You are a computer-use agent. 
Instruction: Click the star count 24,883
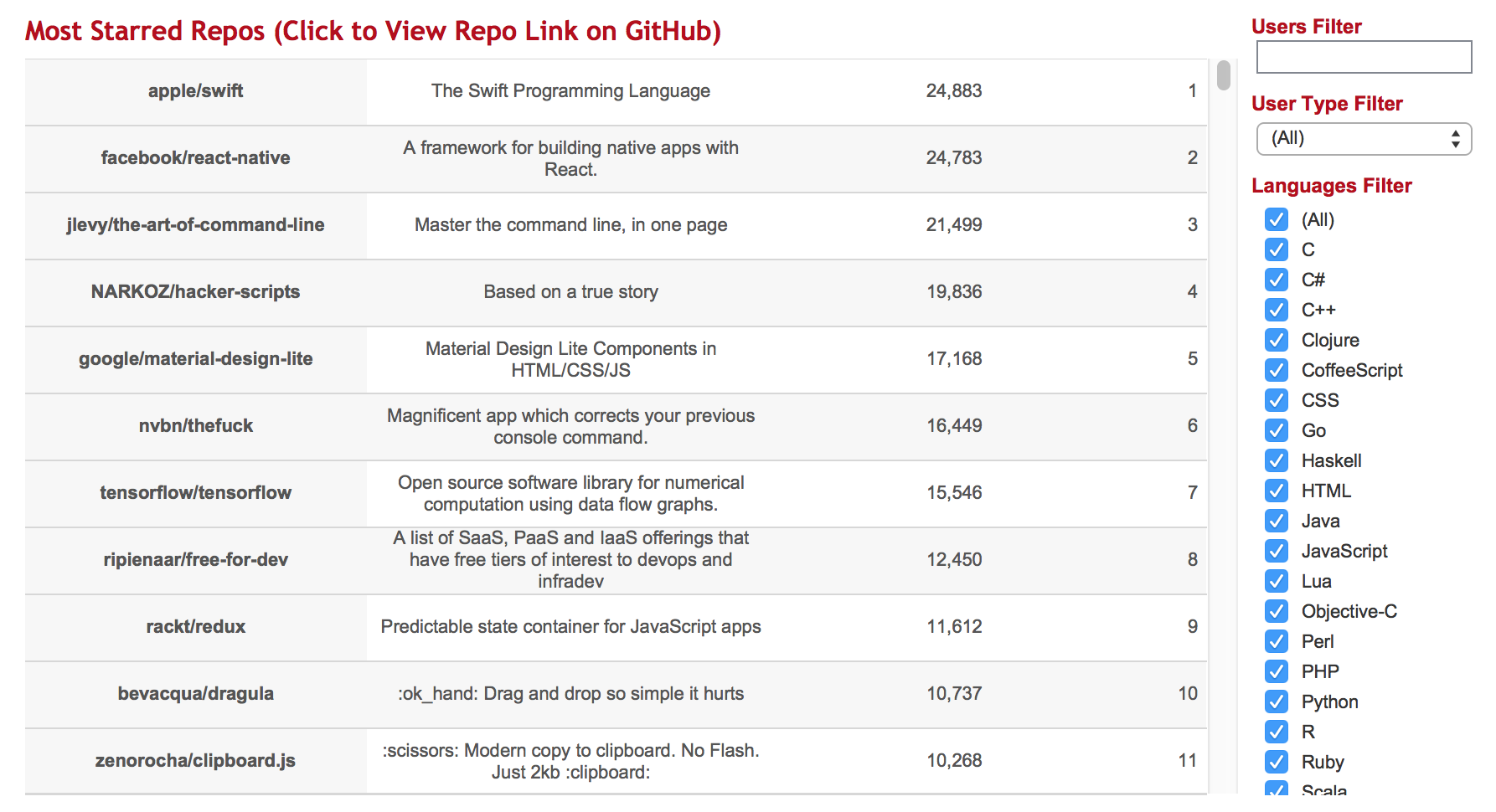coord(954,90)
